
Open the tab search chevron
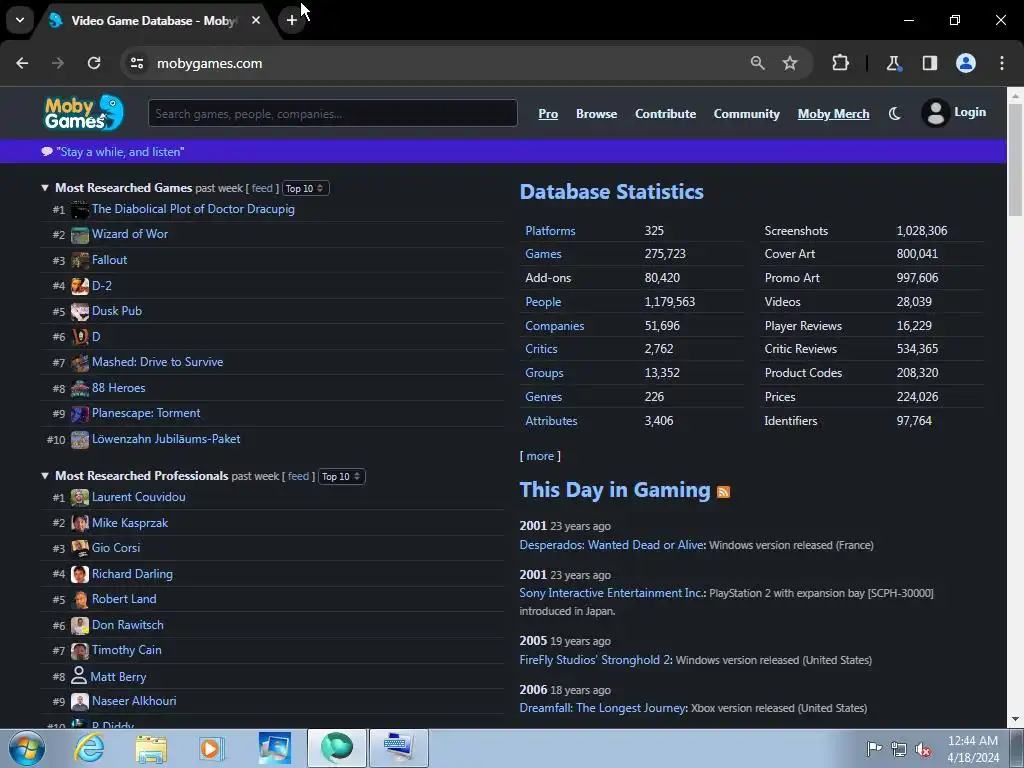pos(20,20)
